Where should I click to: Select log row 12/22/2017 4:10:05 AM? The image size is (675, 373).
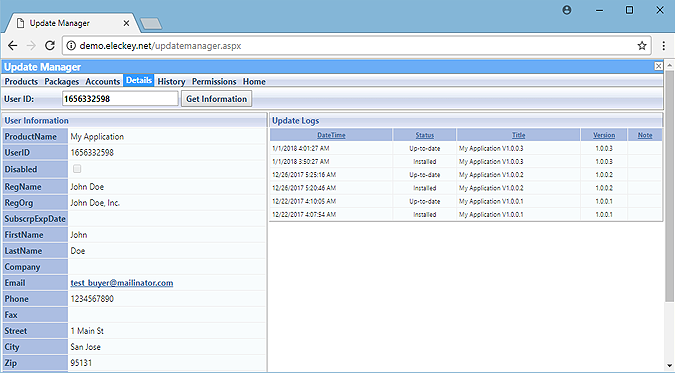(466, 201)
